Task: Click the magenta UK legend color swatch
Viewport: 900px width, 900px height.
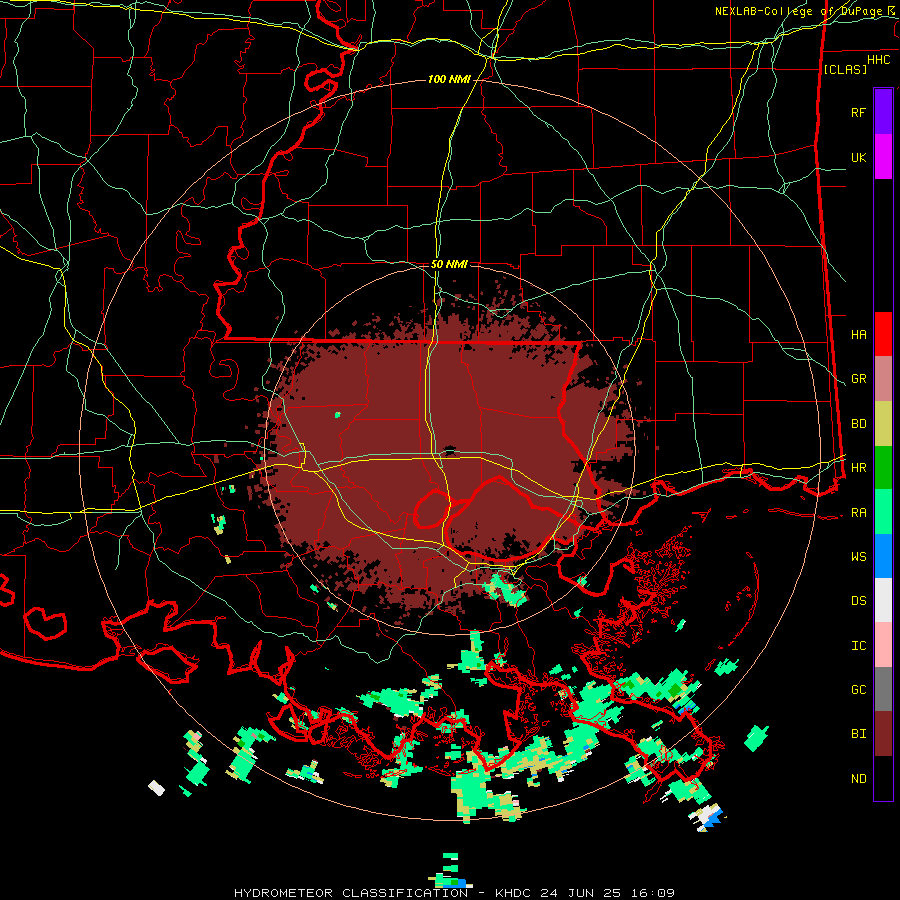Action: [x=883, y=157]
